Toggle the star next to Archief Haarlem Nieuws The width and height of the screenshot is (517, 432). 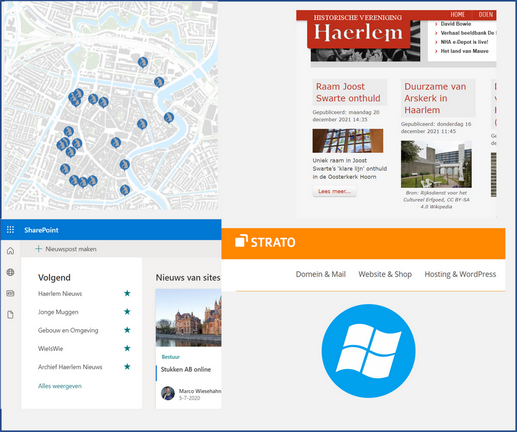[x=127, y=367]
